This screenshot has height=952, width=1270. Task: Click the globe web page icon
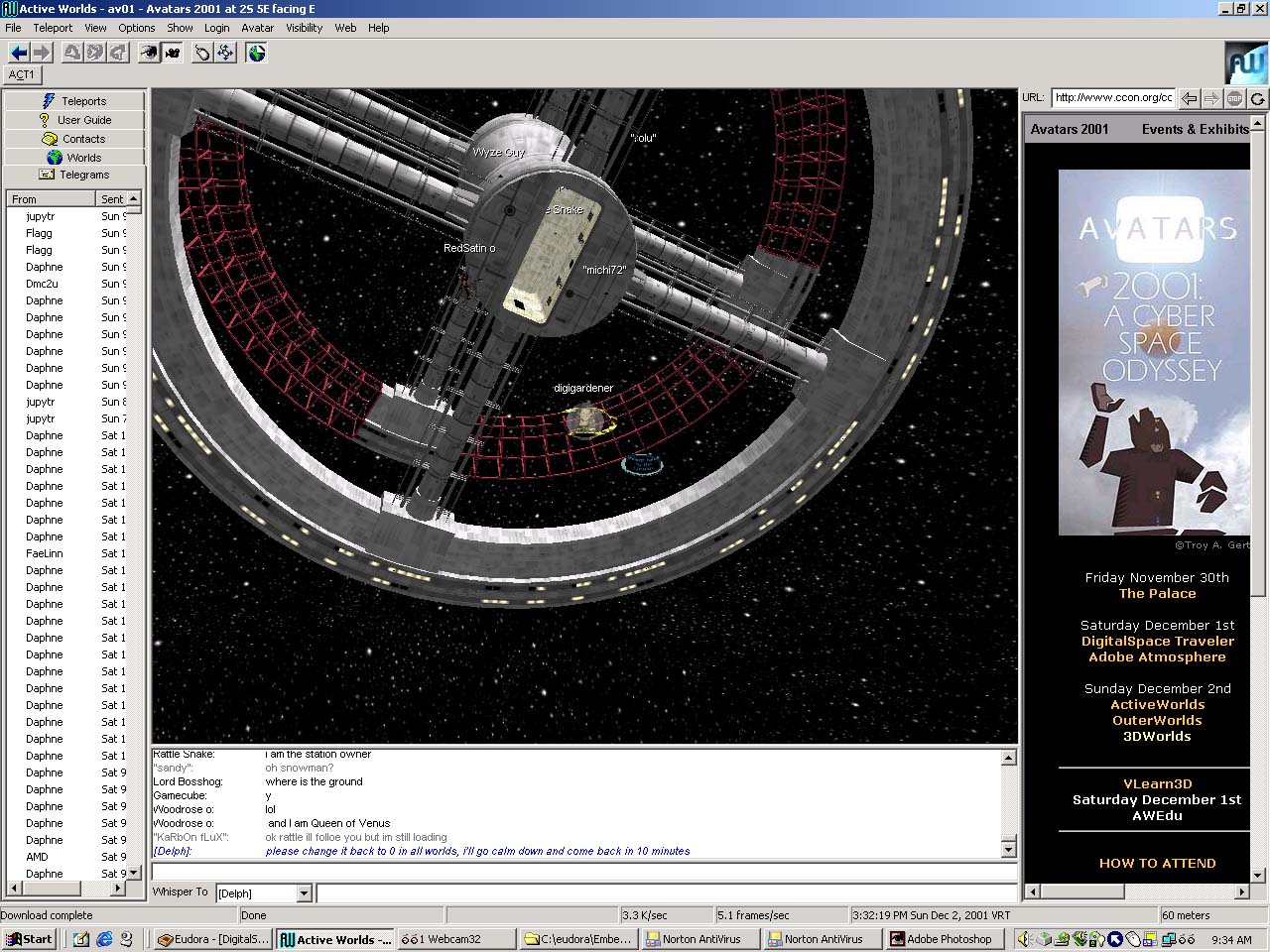[257, 53]
